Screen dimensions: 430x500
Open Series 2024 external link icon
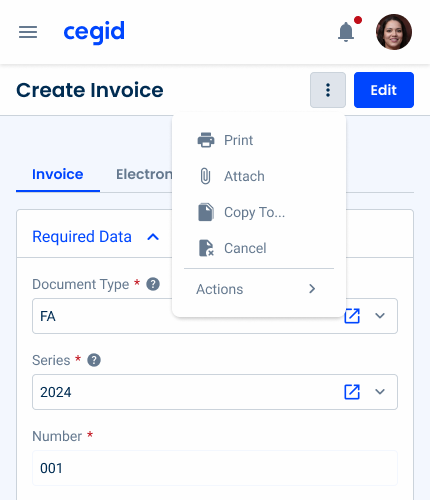point(352,392)
